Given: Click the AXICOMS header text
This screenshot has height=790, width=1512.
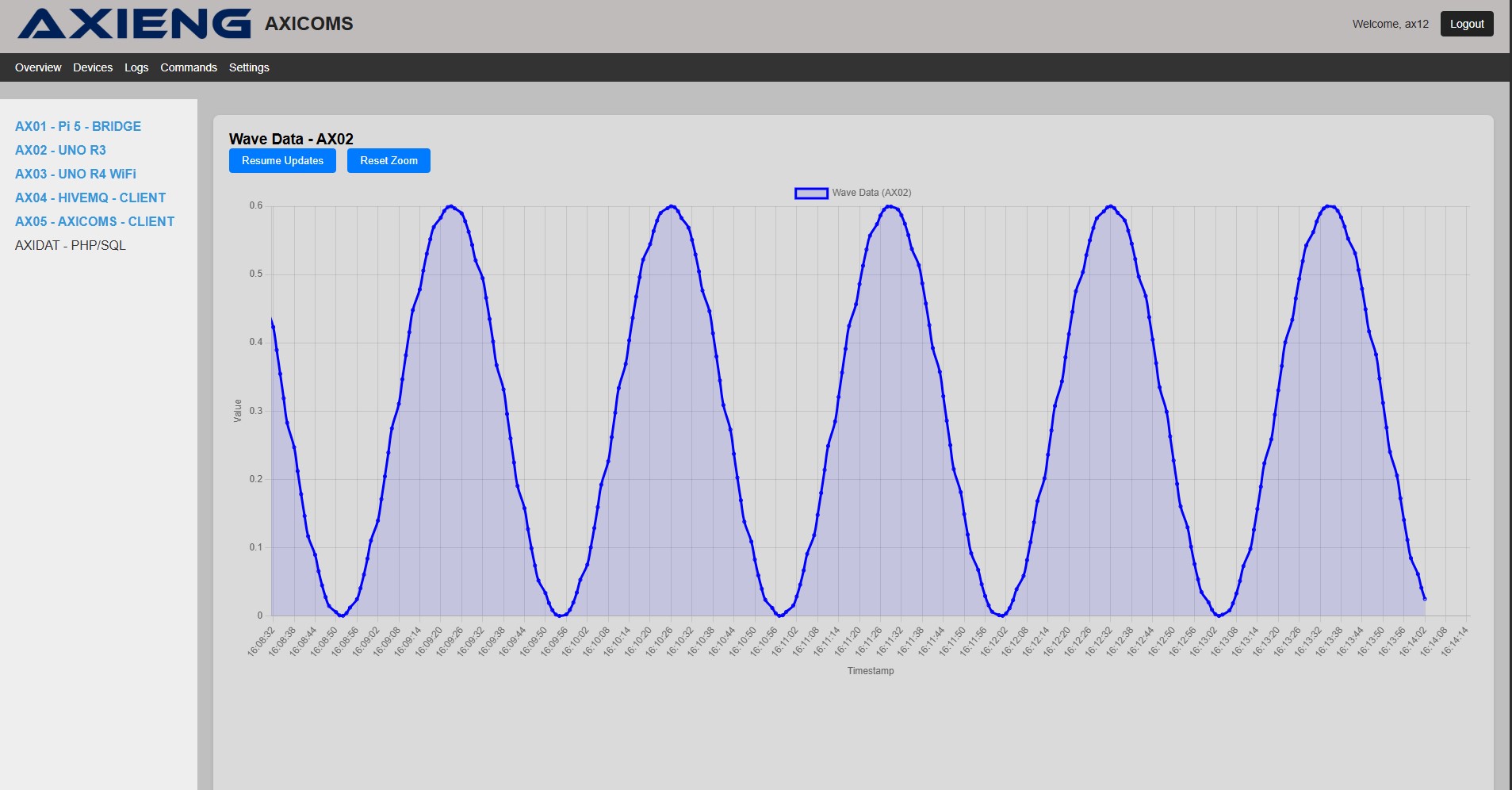Looking at the screenshot, I should [x=308, y=24].
